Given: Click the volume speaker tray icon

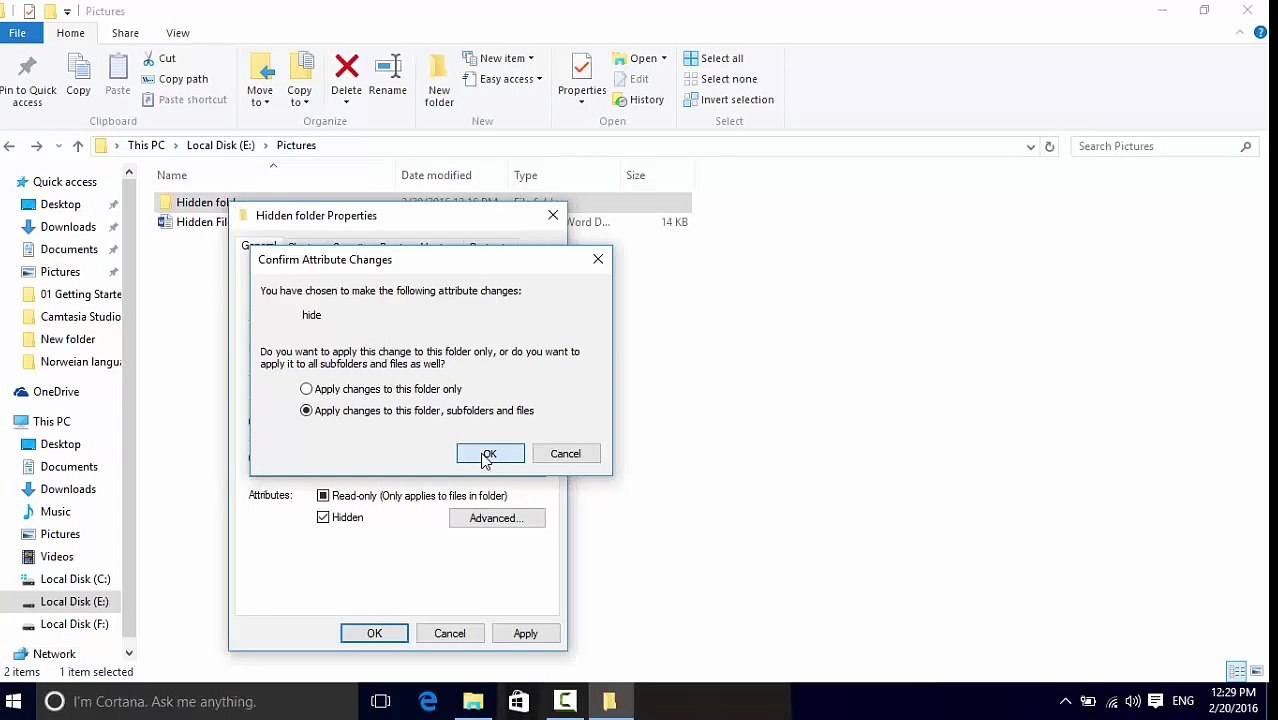Looking at the screenshot, I should coord(1133,702).
